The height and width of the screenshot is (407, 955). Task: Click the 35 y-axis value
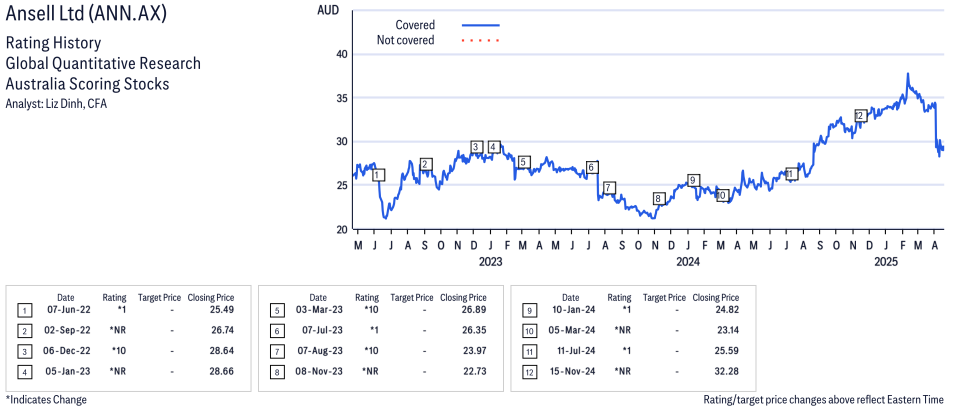pyautogui.click(x=341, y=98)
